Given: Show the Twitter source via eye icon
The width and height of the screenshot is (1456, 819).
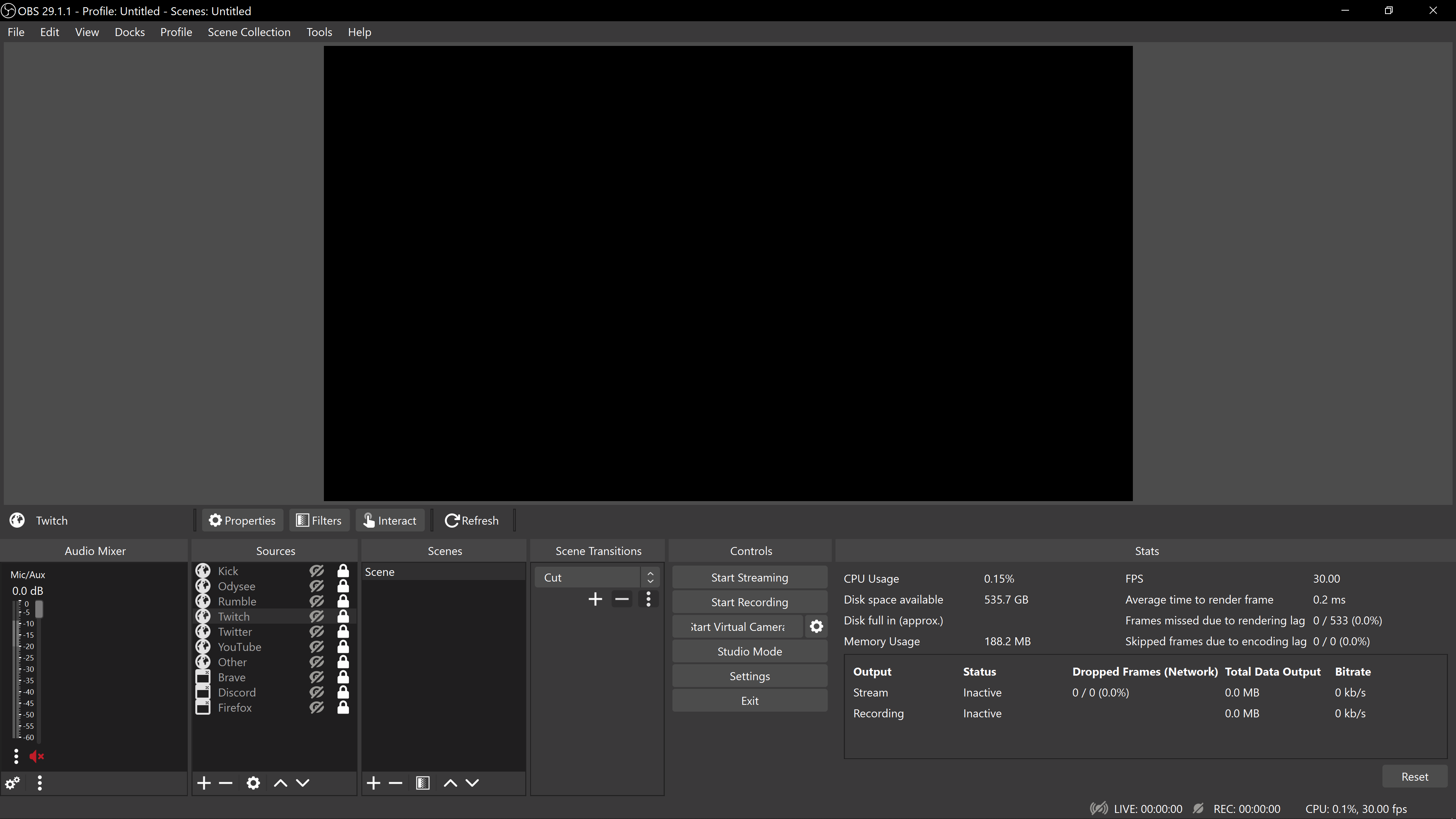Looking at the screenshot, I should click(317, 631).
